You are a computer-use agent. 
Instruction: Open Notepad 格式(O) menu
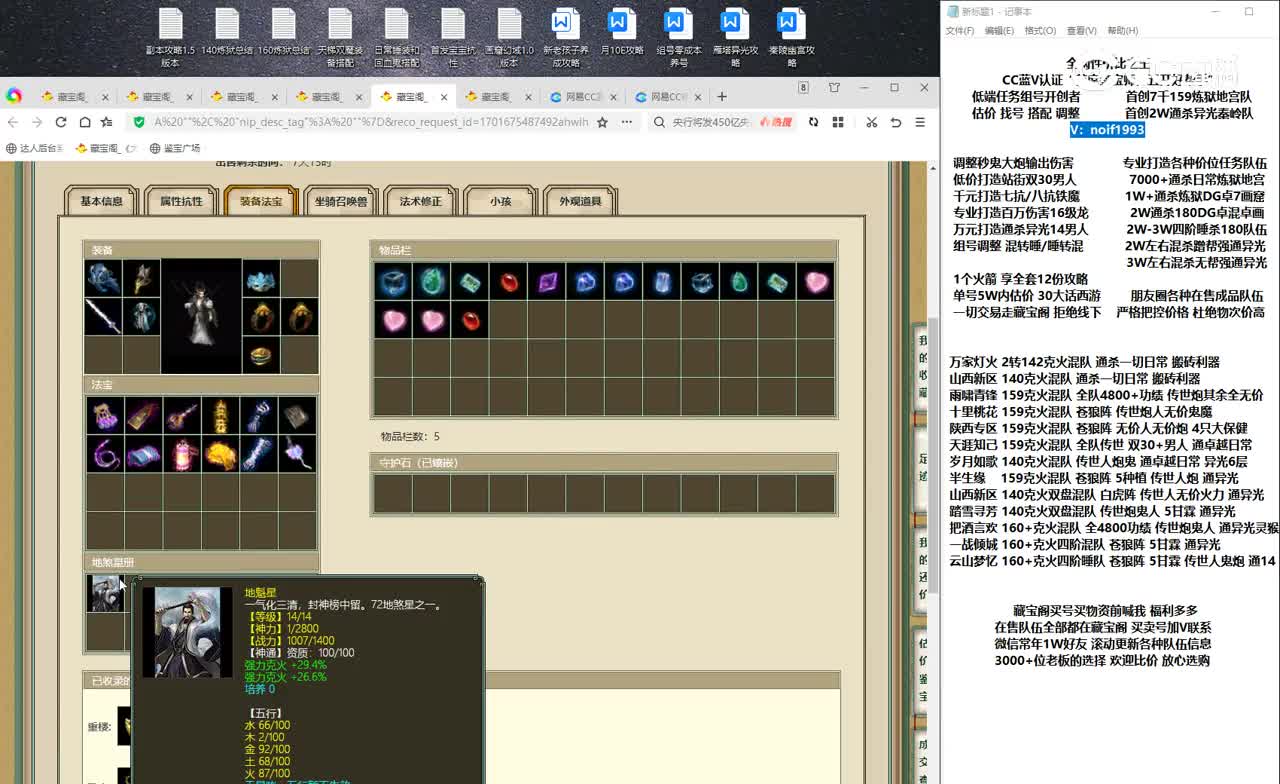[x=1040, y=31]
